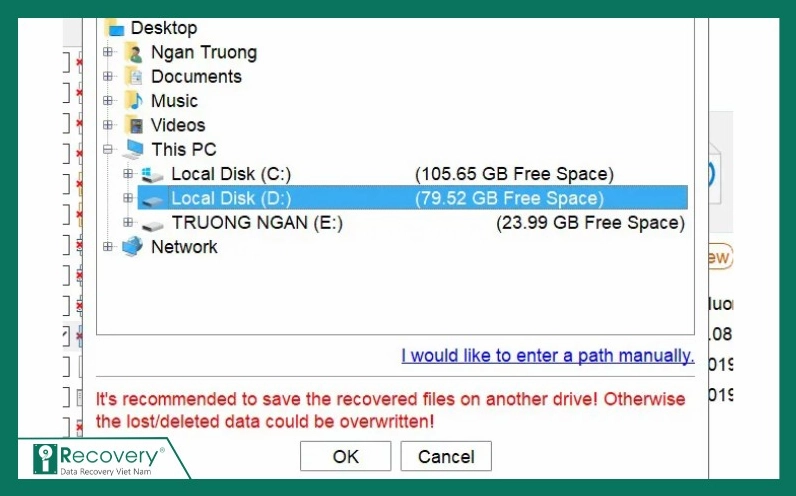Select the Music folder icon
This screenshot has width=796, height=496.
pyautogui.click(x=134, y=101)
